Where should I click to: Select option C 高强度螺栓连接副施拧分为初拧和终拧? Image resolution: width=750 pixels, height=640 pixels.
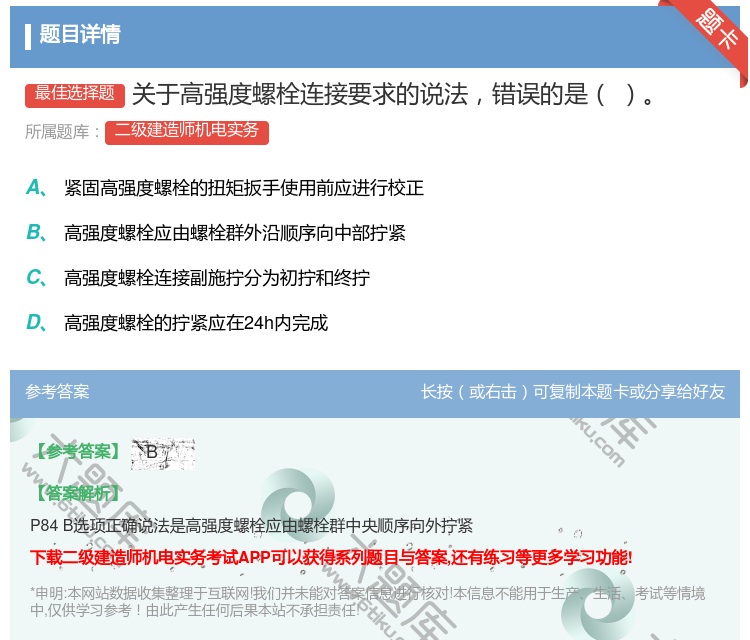217,278
